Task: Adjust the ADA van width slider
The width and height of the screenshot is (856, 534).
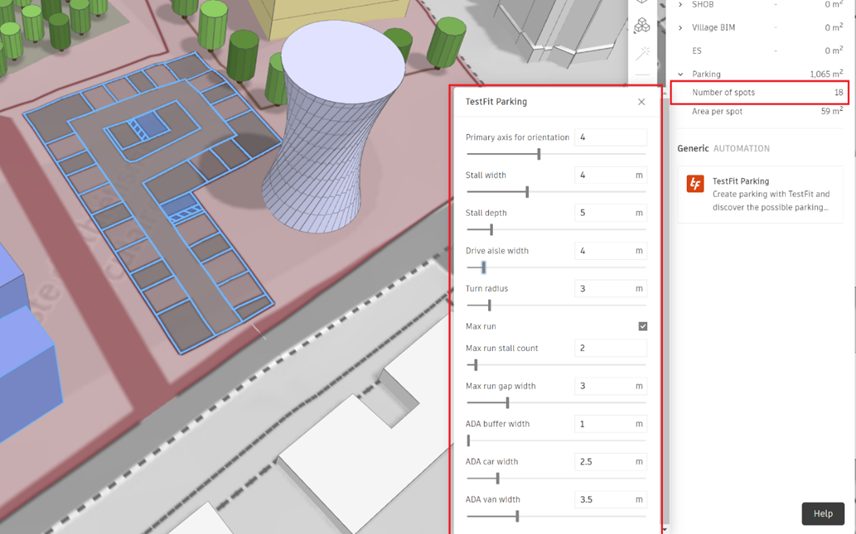Action: pyautogui.click(x=517, y=516)
